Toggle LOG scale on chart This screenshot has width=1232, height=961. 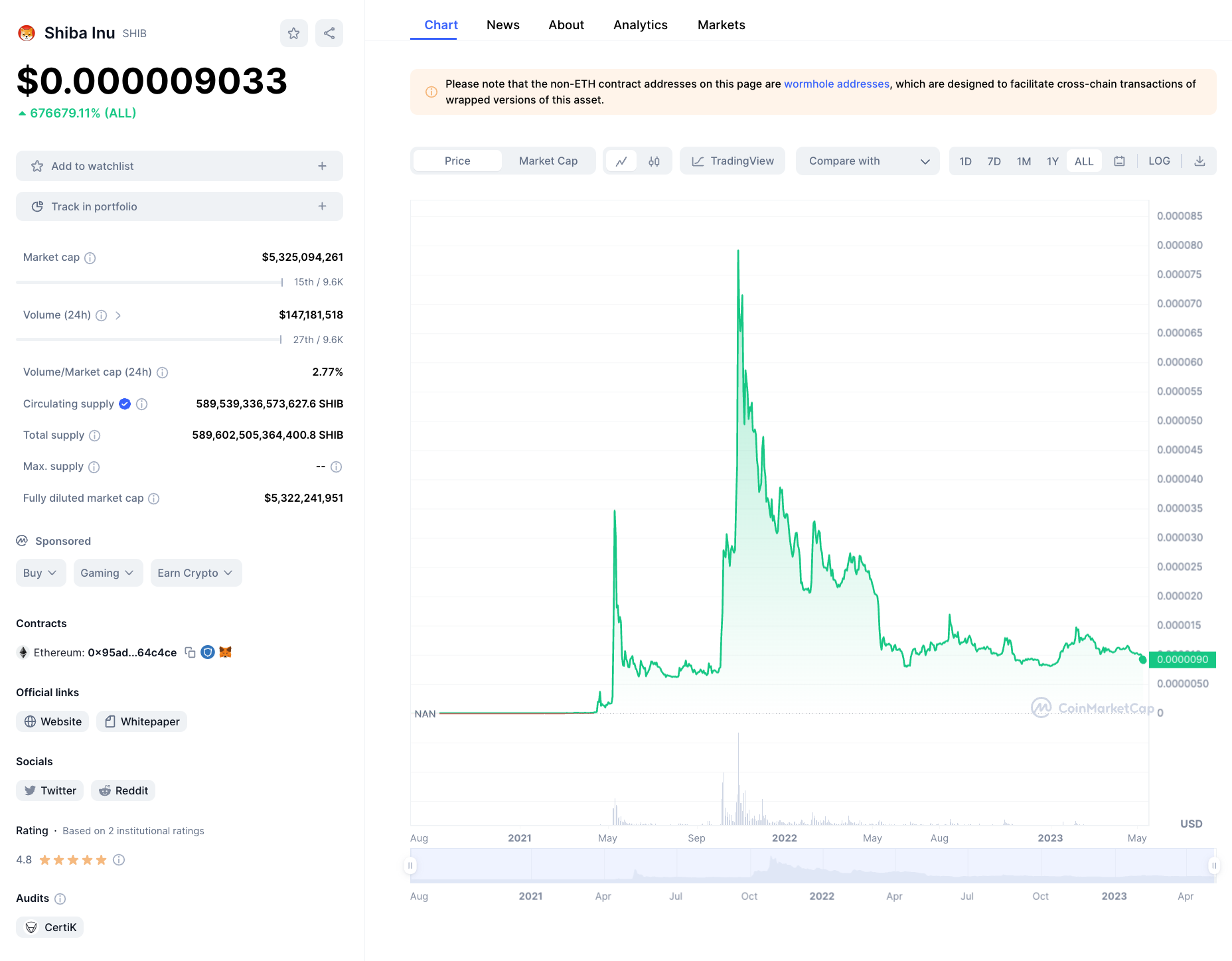click(1159, 161)
